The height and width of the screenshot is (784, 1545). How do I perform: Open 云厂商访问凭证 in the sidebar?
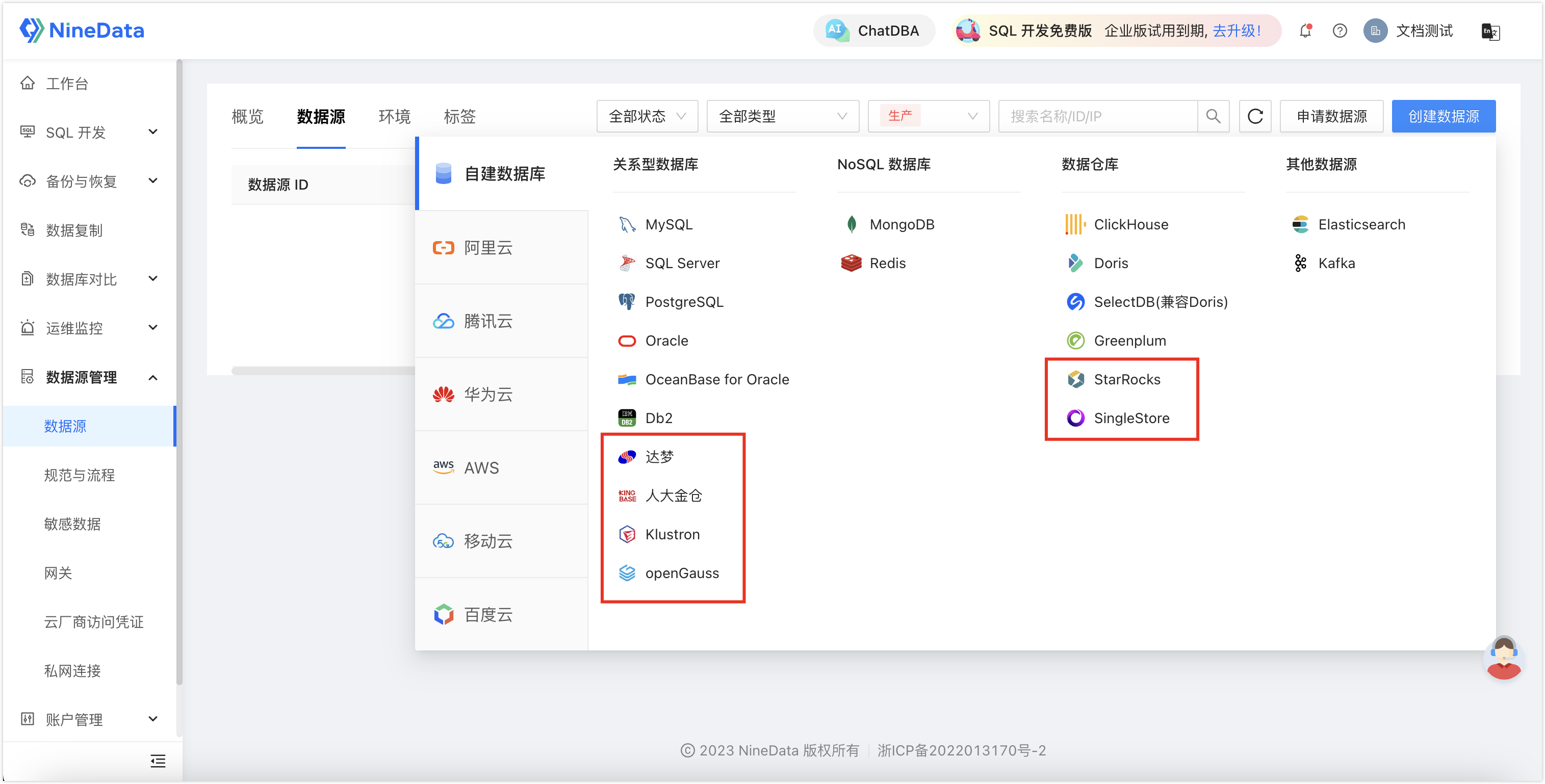coord(93,621)
